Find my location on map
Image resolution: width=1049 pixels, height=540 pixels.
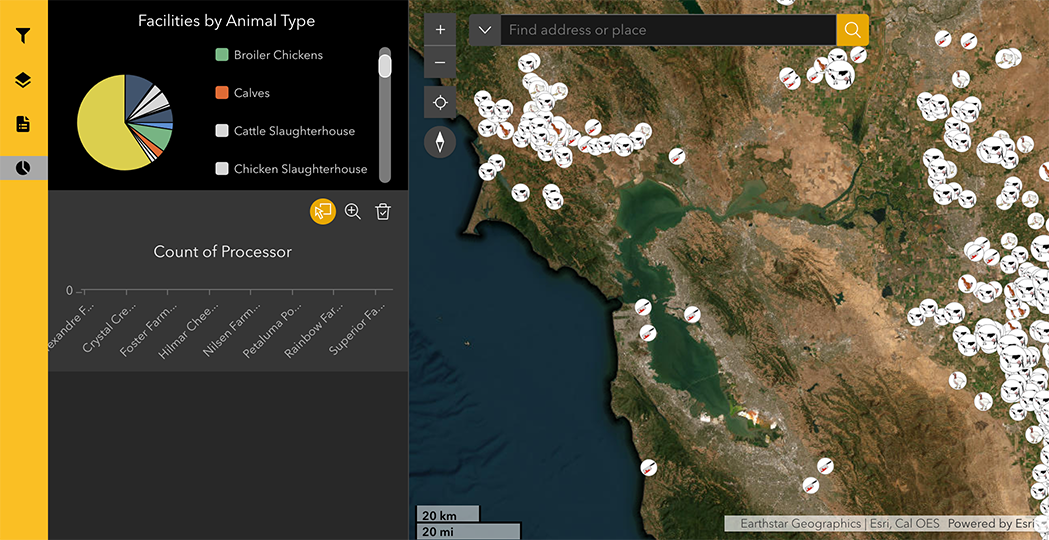pos(440,102)
